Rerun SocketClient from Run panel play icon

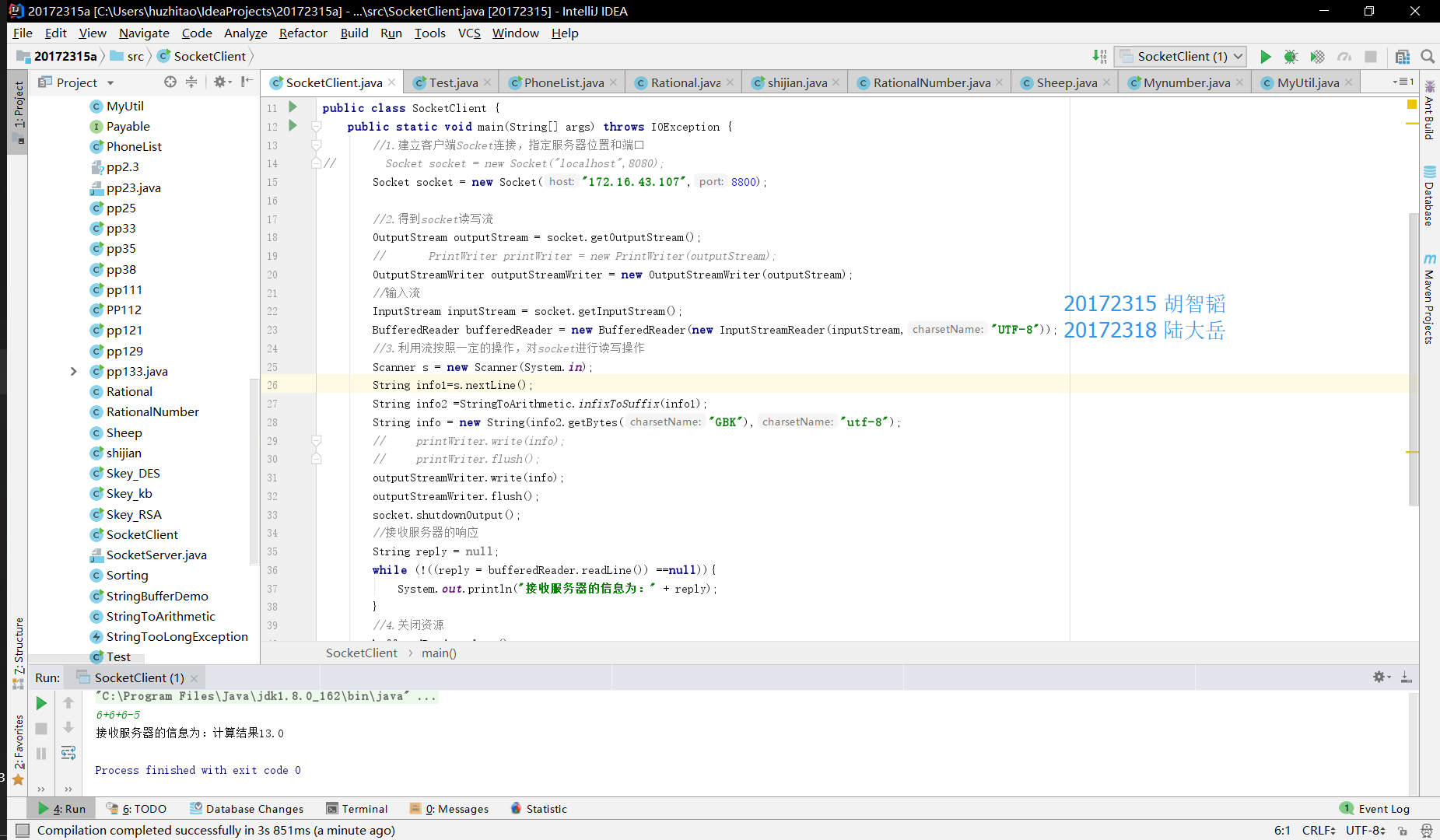pyautogui.click(x=41, y=703)
